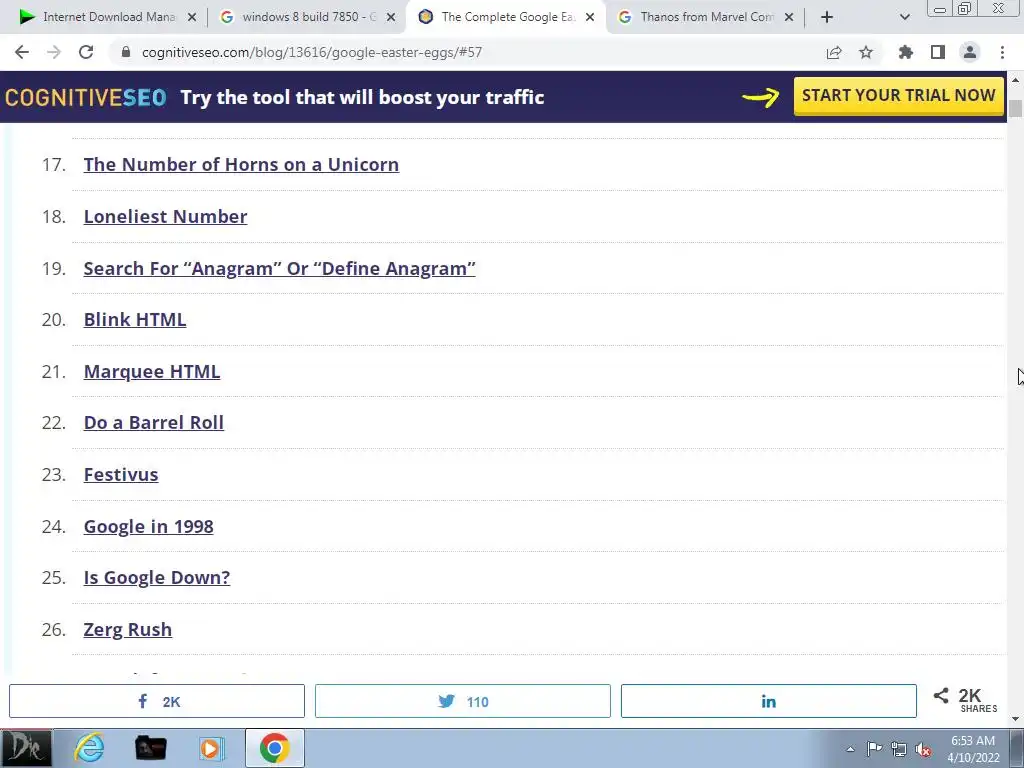Click the lock icon in address bar
The width and height of the screenshot is (1024, 768).
coord(126,52)
